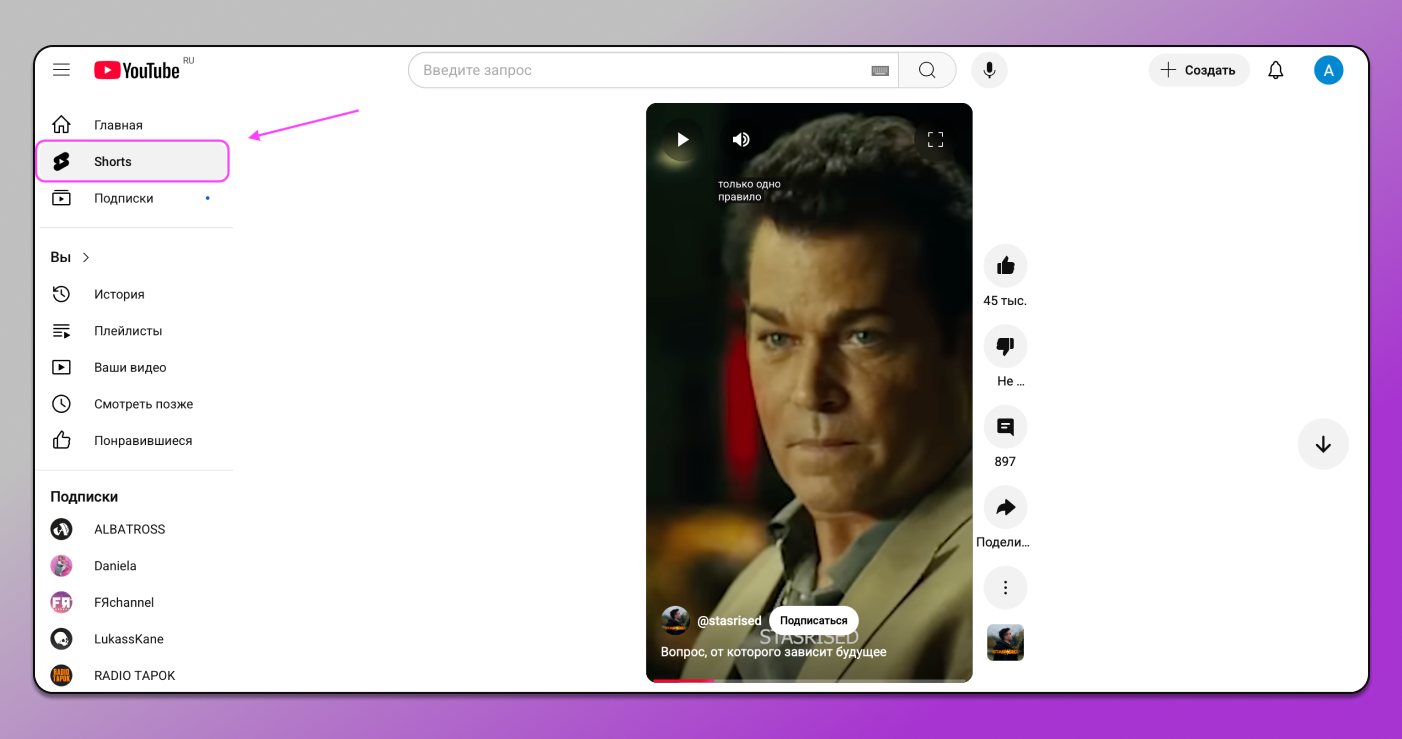Click the "Подписаться" subscribe button
The image size is (1402, 739).
point(813,621)
